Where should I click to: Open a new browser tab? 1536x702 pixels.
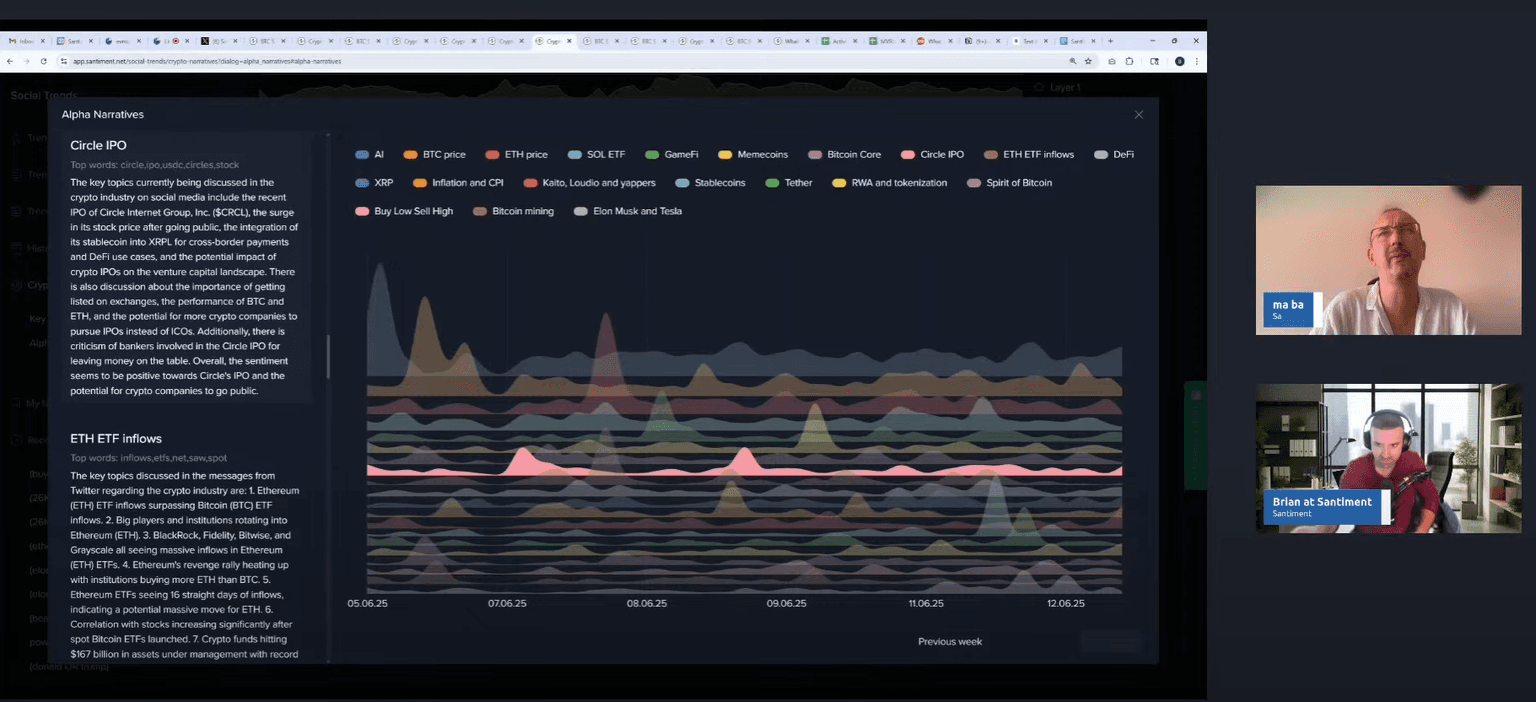tap(1110, 41)
